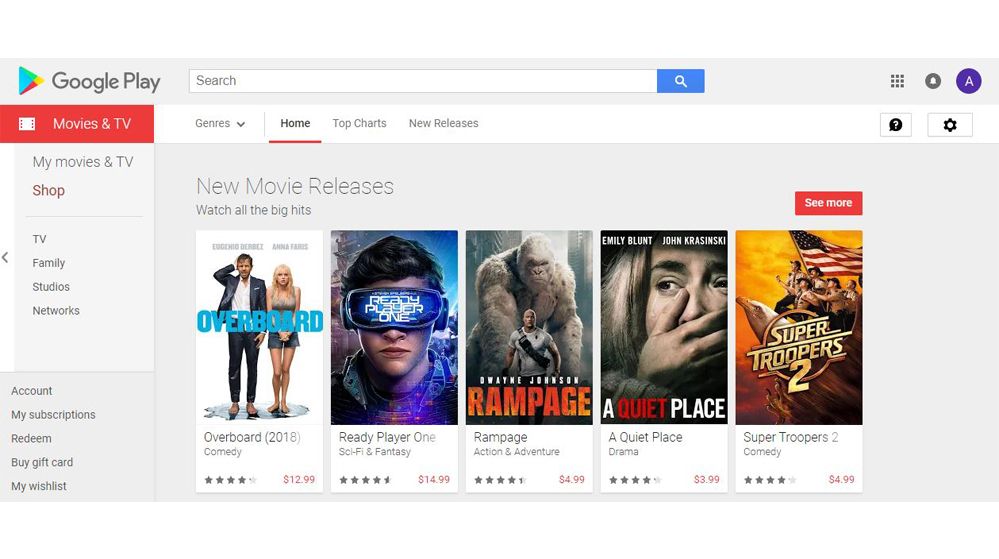Select Shop in the sidebar
Image resolution: width=999 pixels, height=559 pixels.
point(48,191)
